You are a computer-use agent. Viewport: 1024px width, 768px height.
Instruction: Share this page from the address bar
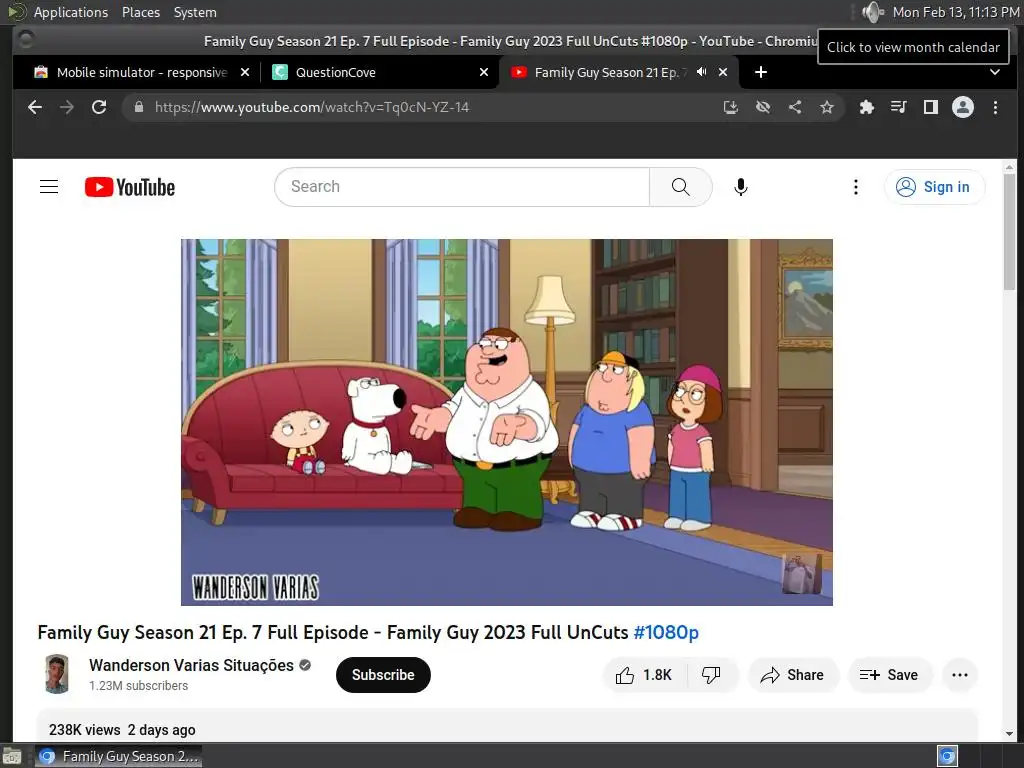[x=795, y=107]
